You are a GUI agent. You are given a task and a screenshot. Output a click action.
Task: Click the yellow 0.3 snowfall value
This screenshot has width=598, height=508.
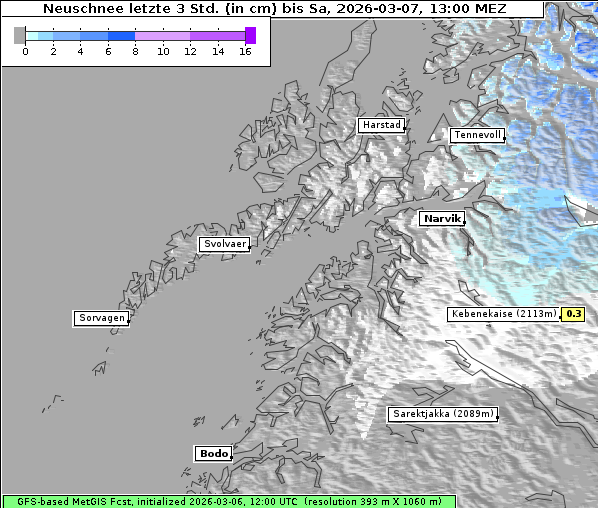coord(573,314)
